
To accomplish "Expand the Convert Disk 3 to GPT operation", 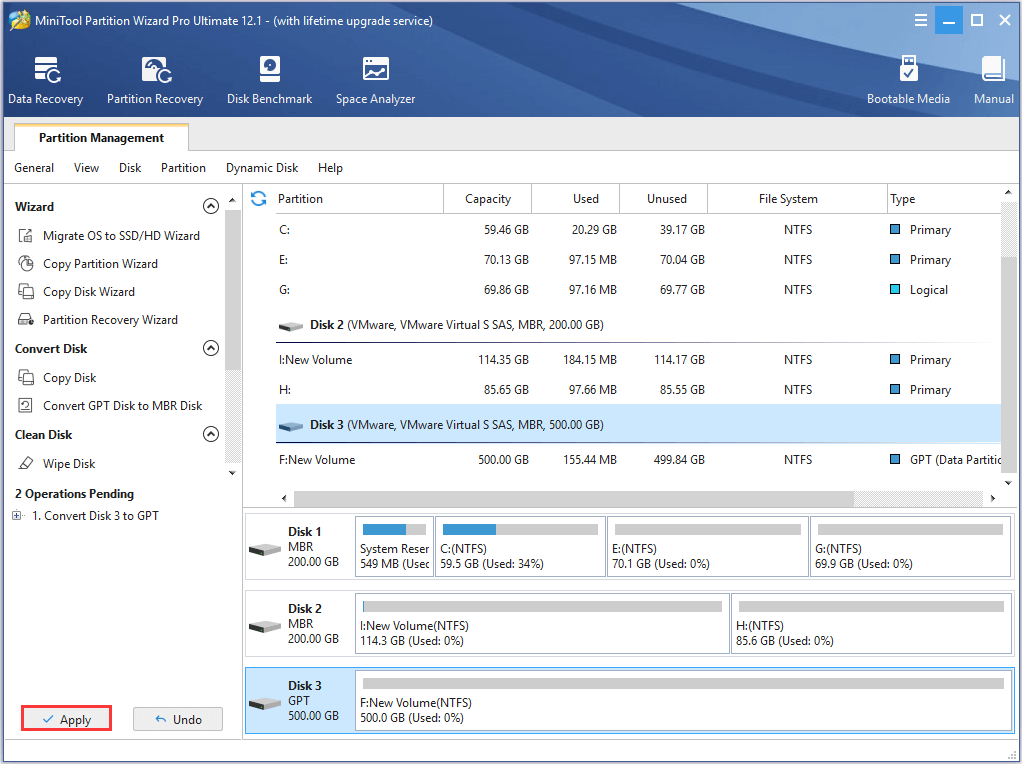I will [x=17, y=516].
